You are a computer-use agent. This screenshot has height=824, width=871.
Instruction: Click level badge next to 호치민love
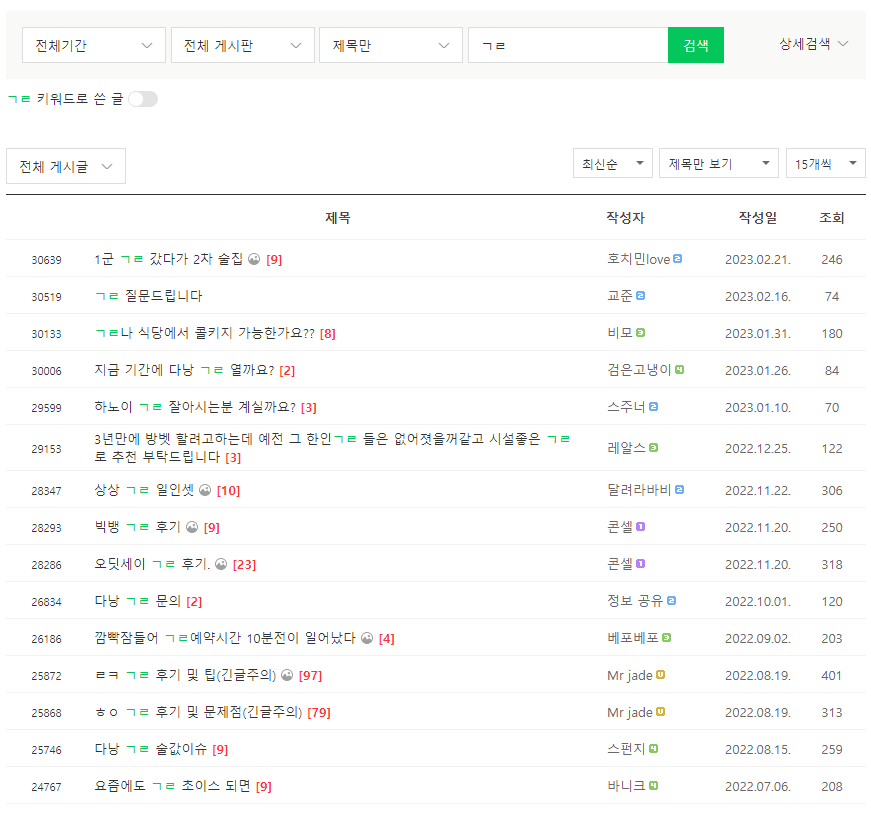(678, 259)
